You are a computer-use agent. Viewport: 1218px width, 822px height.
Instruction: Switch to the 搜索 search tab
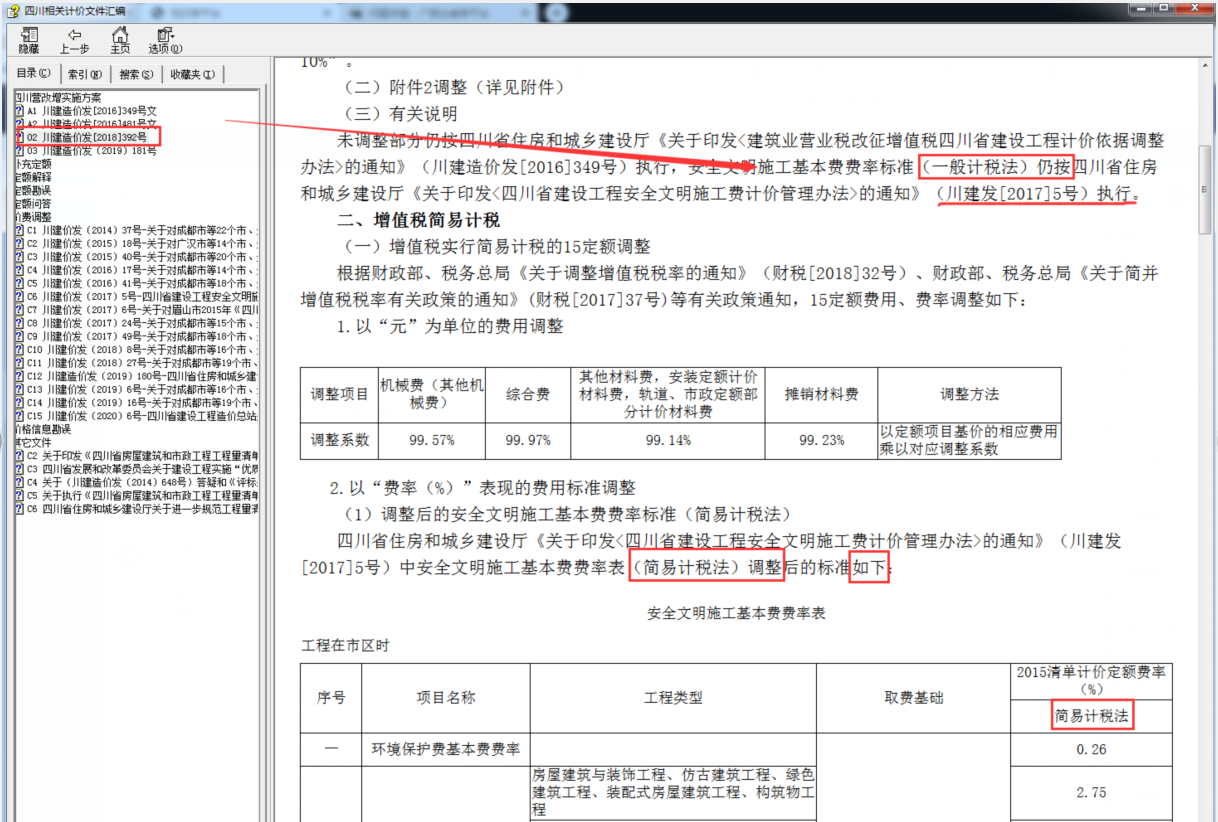(x=136, y=74)
